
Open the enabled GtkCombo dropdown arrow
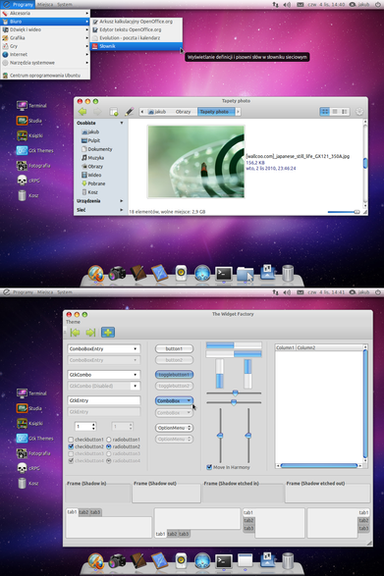tap(135, 375)
